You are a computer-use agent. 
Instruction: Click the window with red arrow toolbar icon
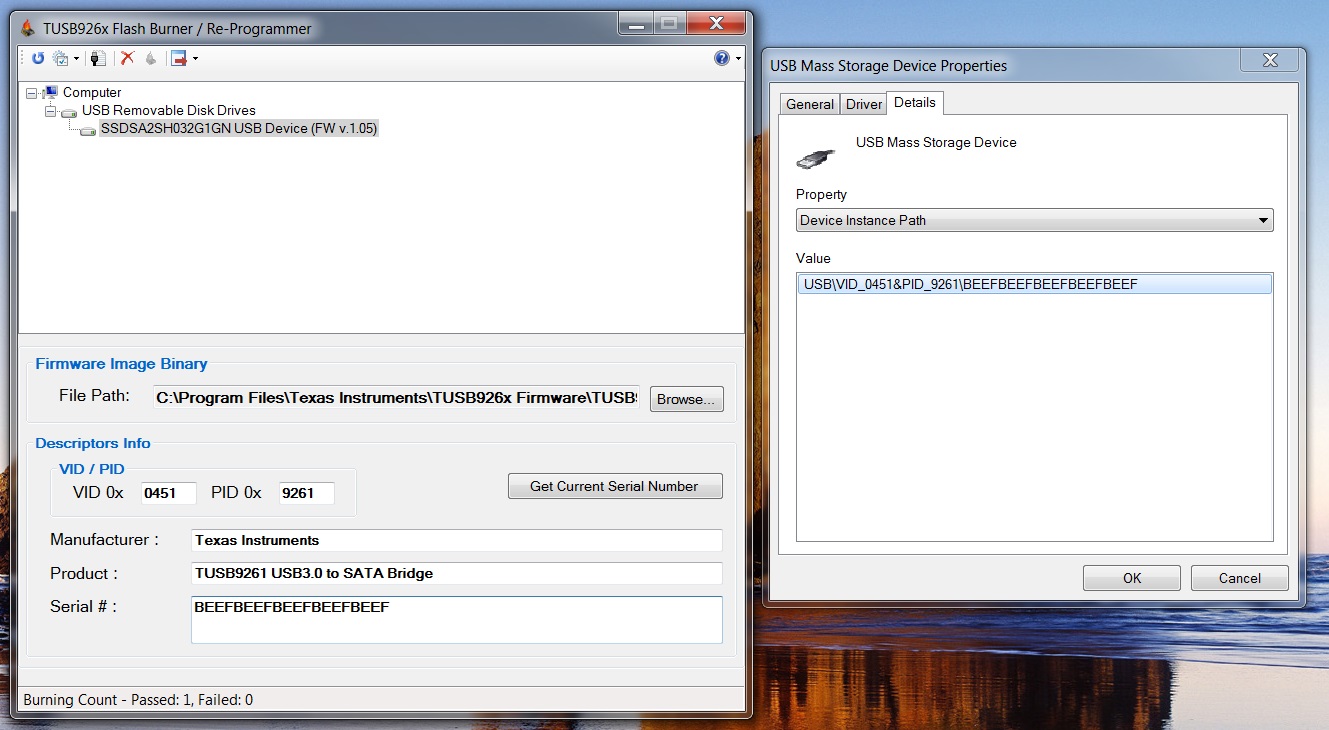(179, 59)
